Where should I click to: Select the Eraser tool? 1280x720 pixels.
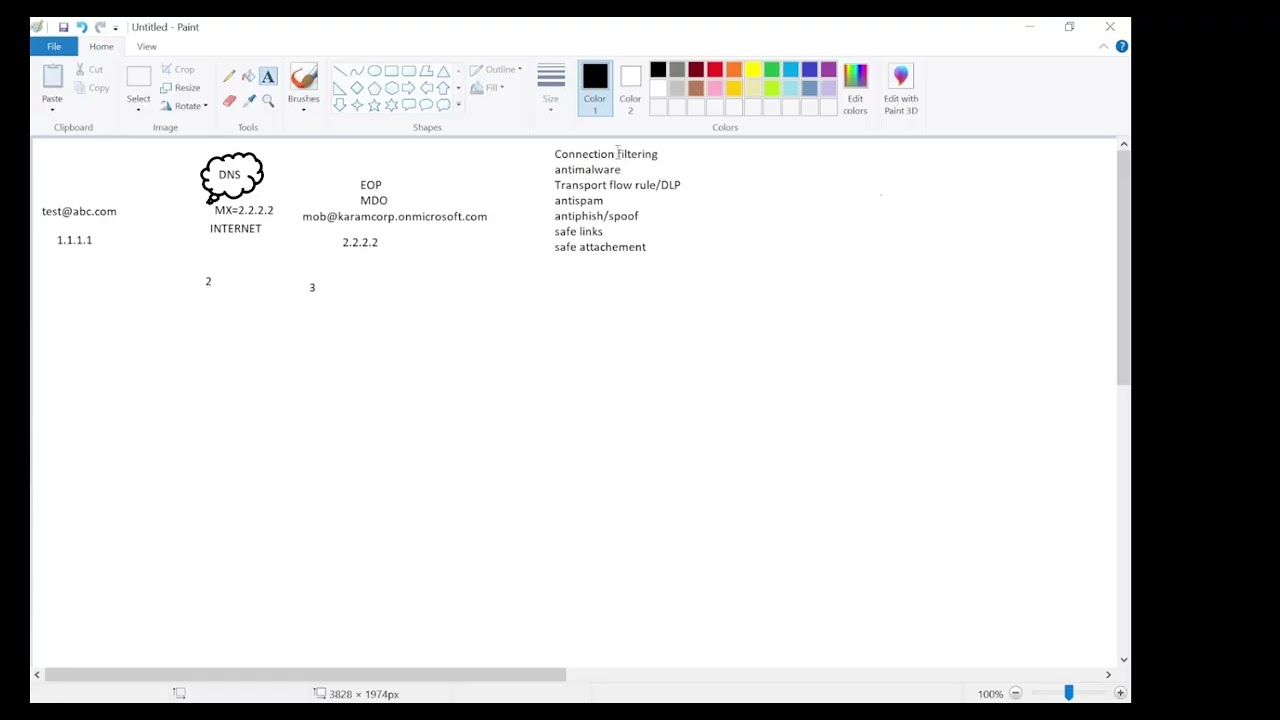pyautogui.click(x=229, y=101)
